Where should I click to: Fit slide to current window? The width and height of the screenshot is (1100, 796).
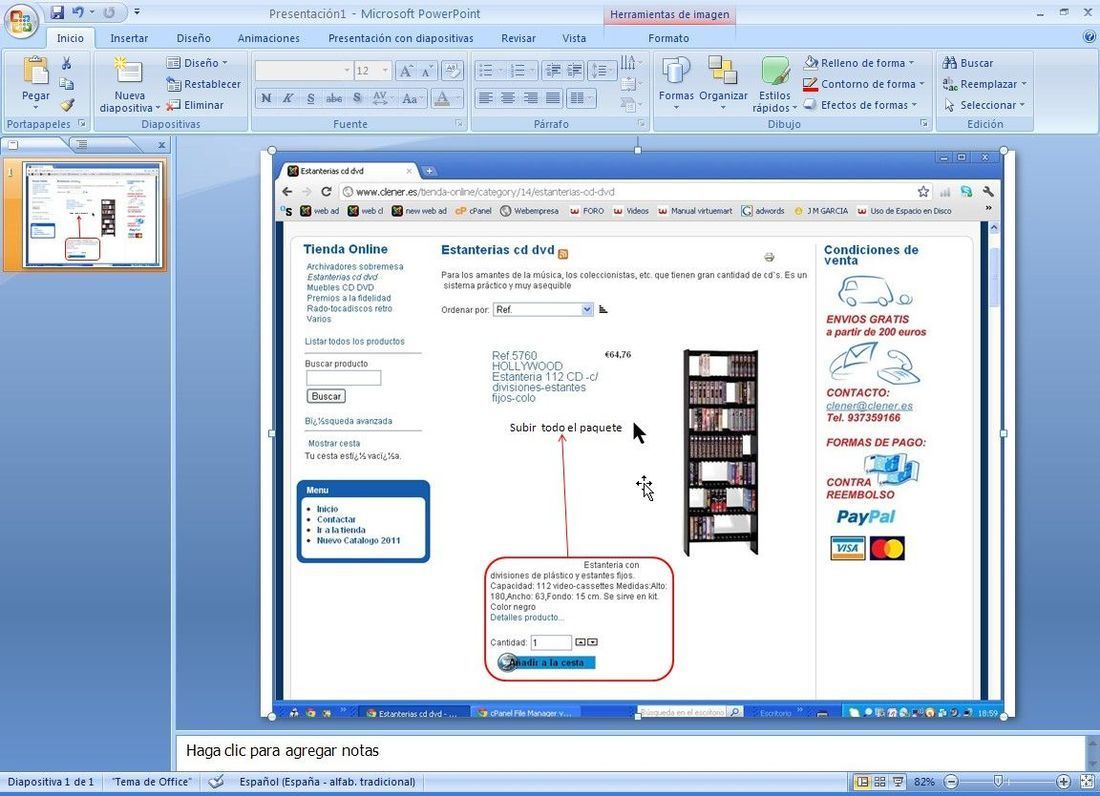1088,781
